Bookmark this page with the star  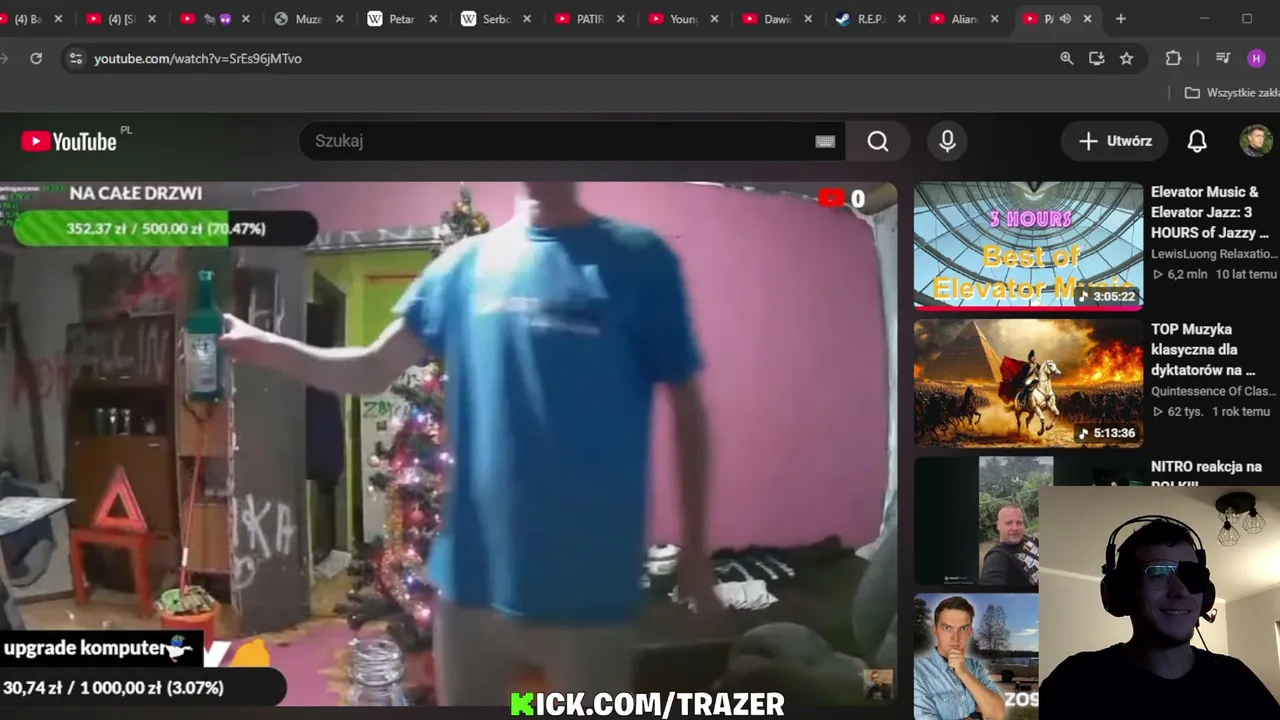pyautogui.click(x=1127, y=59)
